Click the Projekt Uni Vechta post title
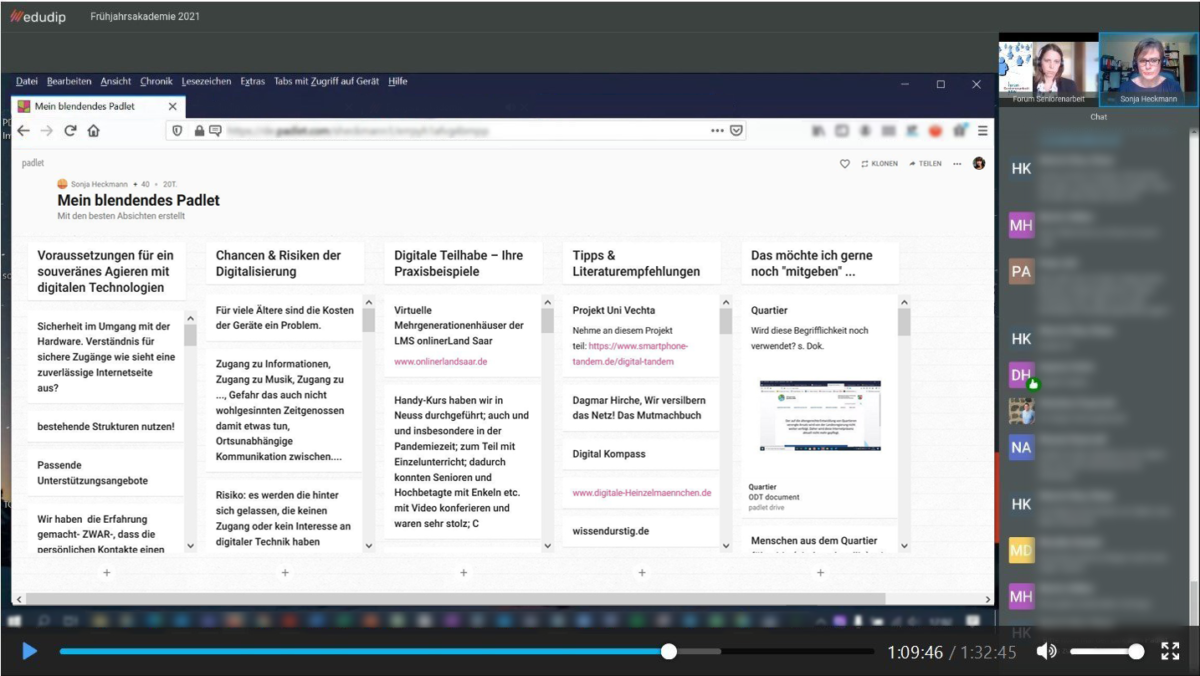Viewport: 1200px width, 676px height. point(614,311)
